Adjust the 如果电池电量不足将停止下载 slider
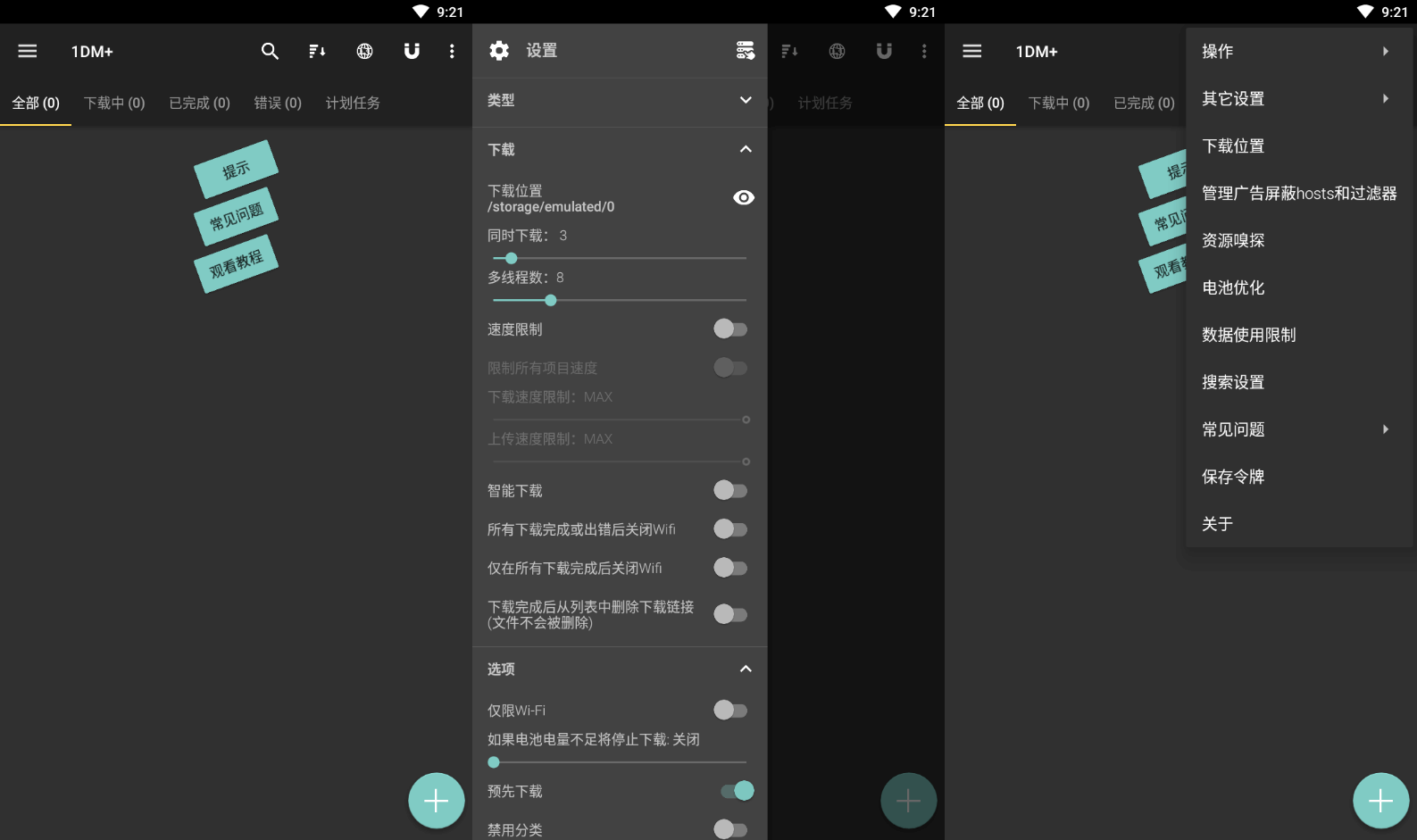The width and height of the screenshot is (1417, 840). (x=619, y=762)
